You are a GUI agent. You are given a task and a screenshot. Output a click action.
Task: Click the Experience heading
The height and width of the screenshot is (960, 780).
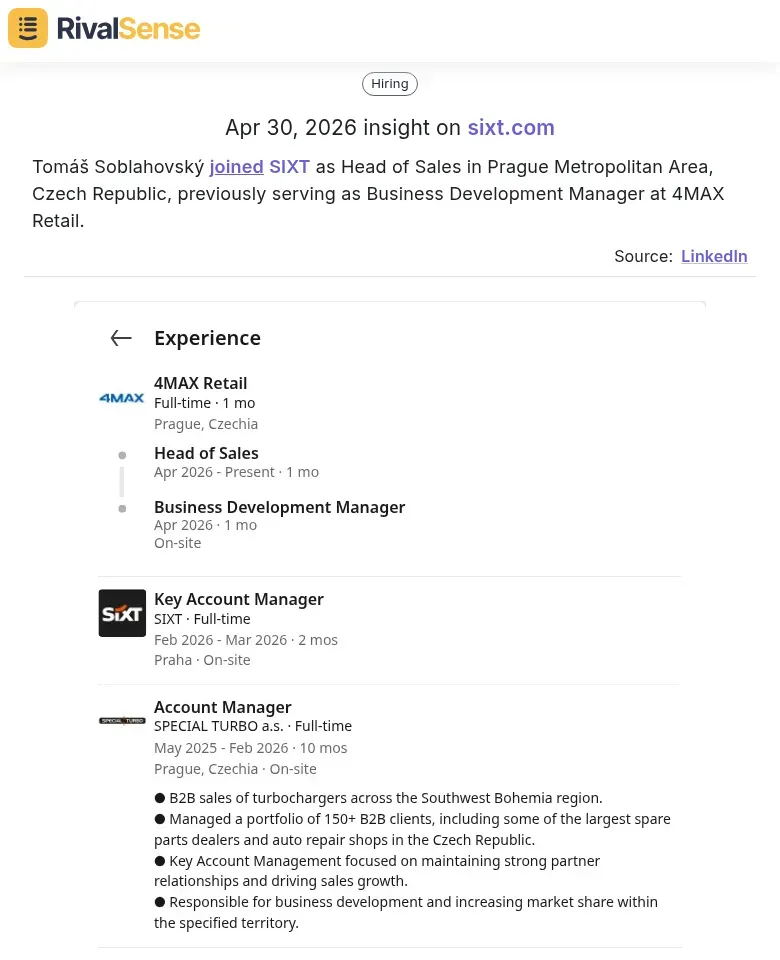click(207, 338)
